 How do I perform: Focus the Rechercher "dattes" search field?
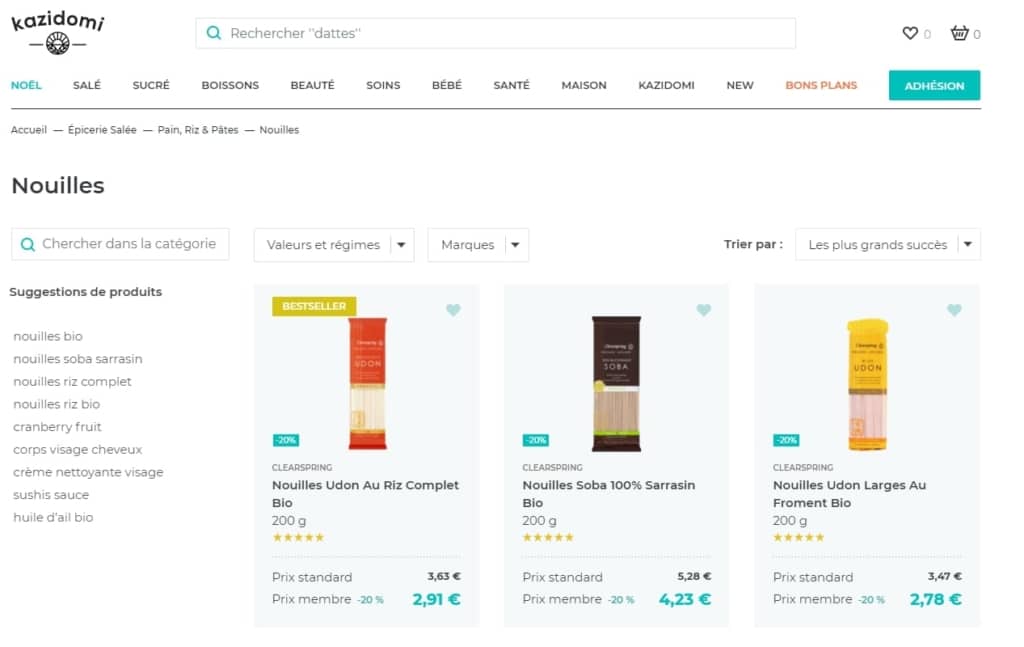coord(496,33)
